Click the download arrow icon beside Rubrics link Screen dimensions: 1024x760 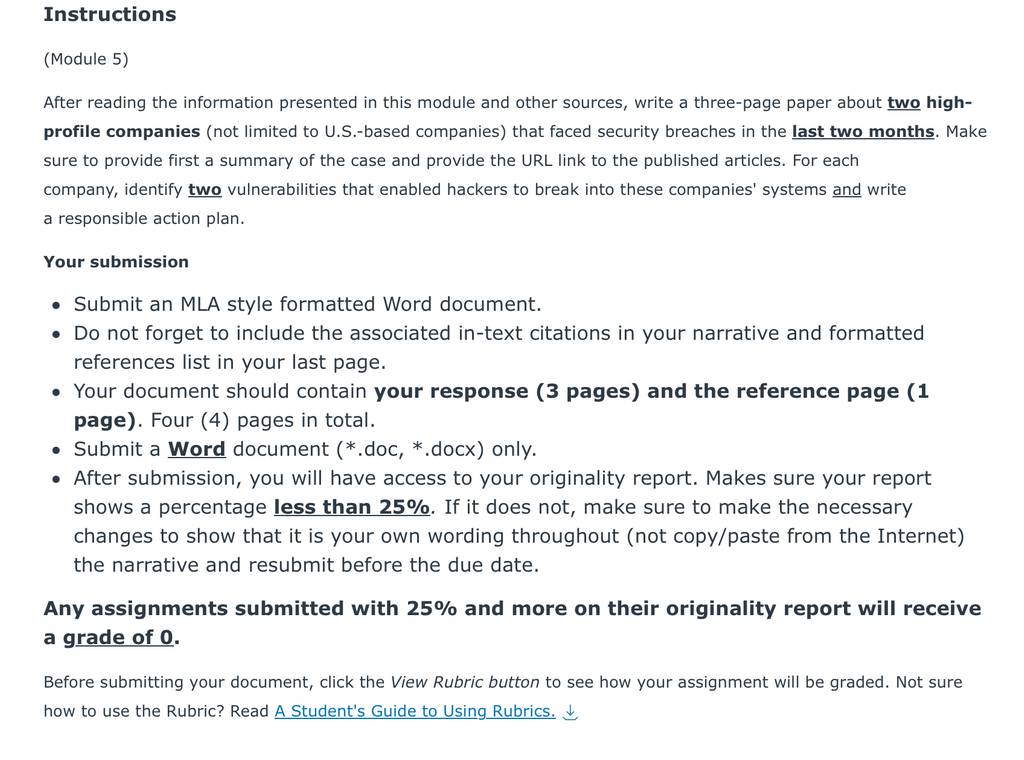[x=570, y=712]
